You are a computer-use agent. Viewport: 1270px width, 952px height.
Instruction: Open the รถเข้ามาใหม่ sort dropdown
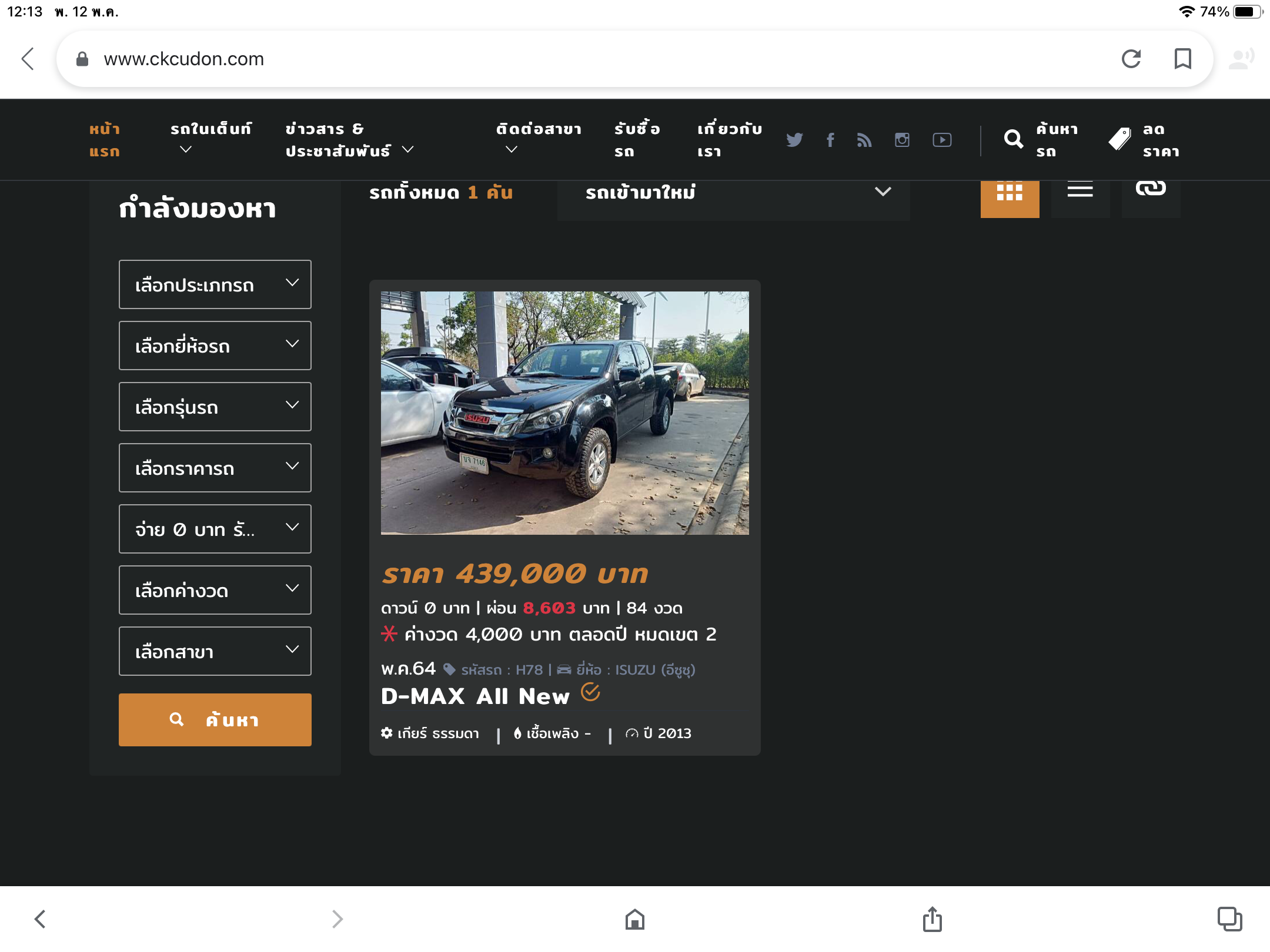click(x=733, y=193)
